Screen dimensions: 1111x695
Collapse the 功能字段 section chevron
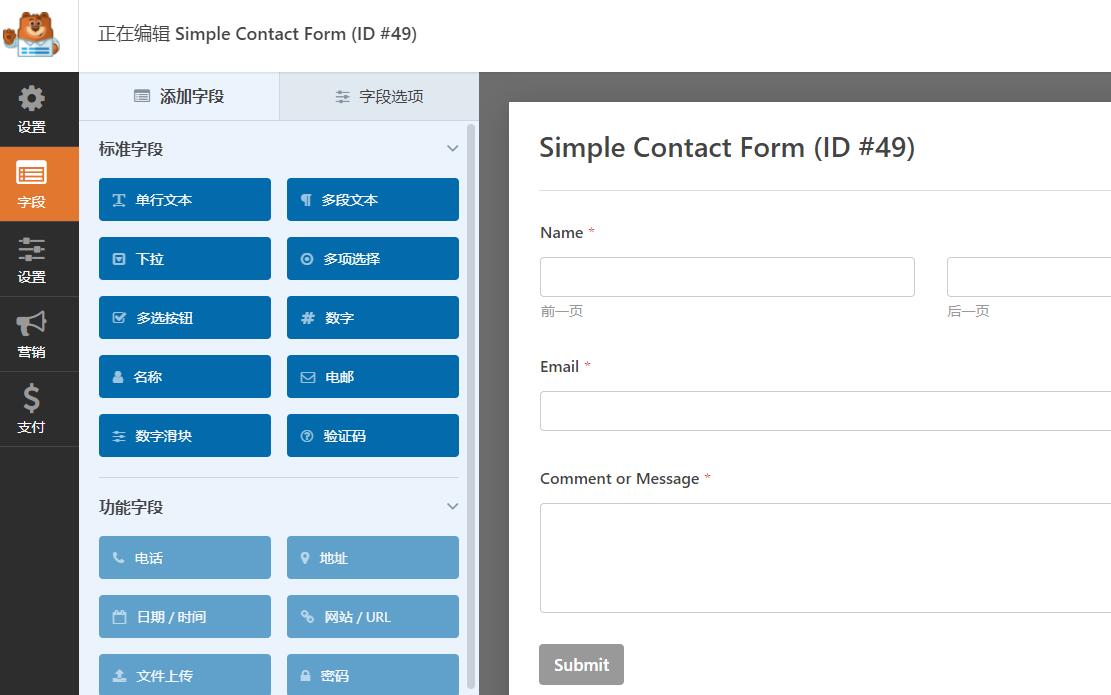(x=452, y=507)
